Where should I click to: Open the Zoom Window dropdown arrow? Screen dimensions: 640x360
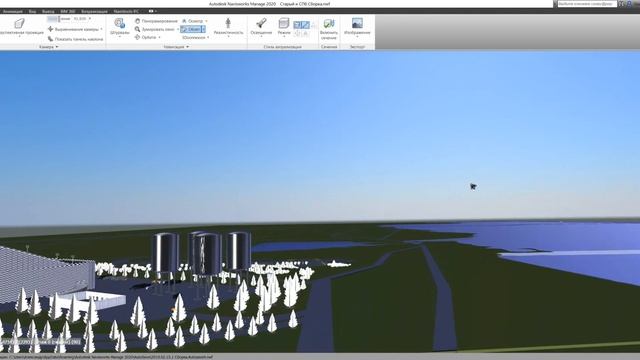tap(178, 29)
